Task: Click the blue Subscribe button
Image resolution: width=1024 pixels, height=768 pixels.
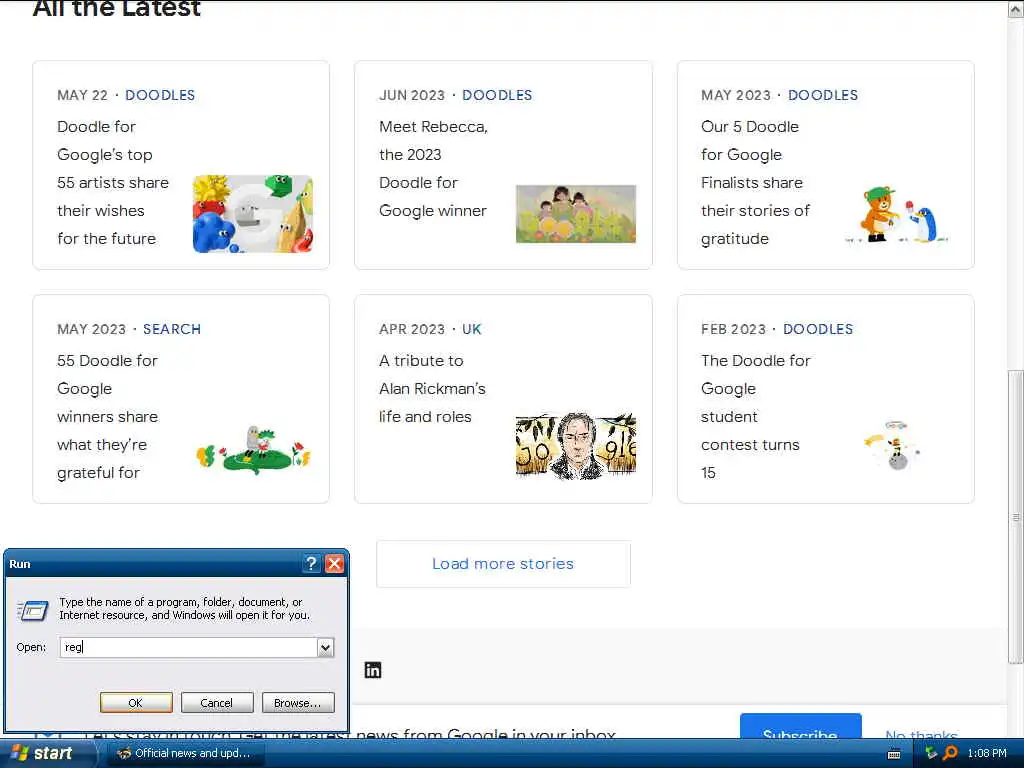Action: pyautogui.click(x=800, y=726)
